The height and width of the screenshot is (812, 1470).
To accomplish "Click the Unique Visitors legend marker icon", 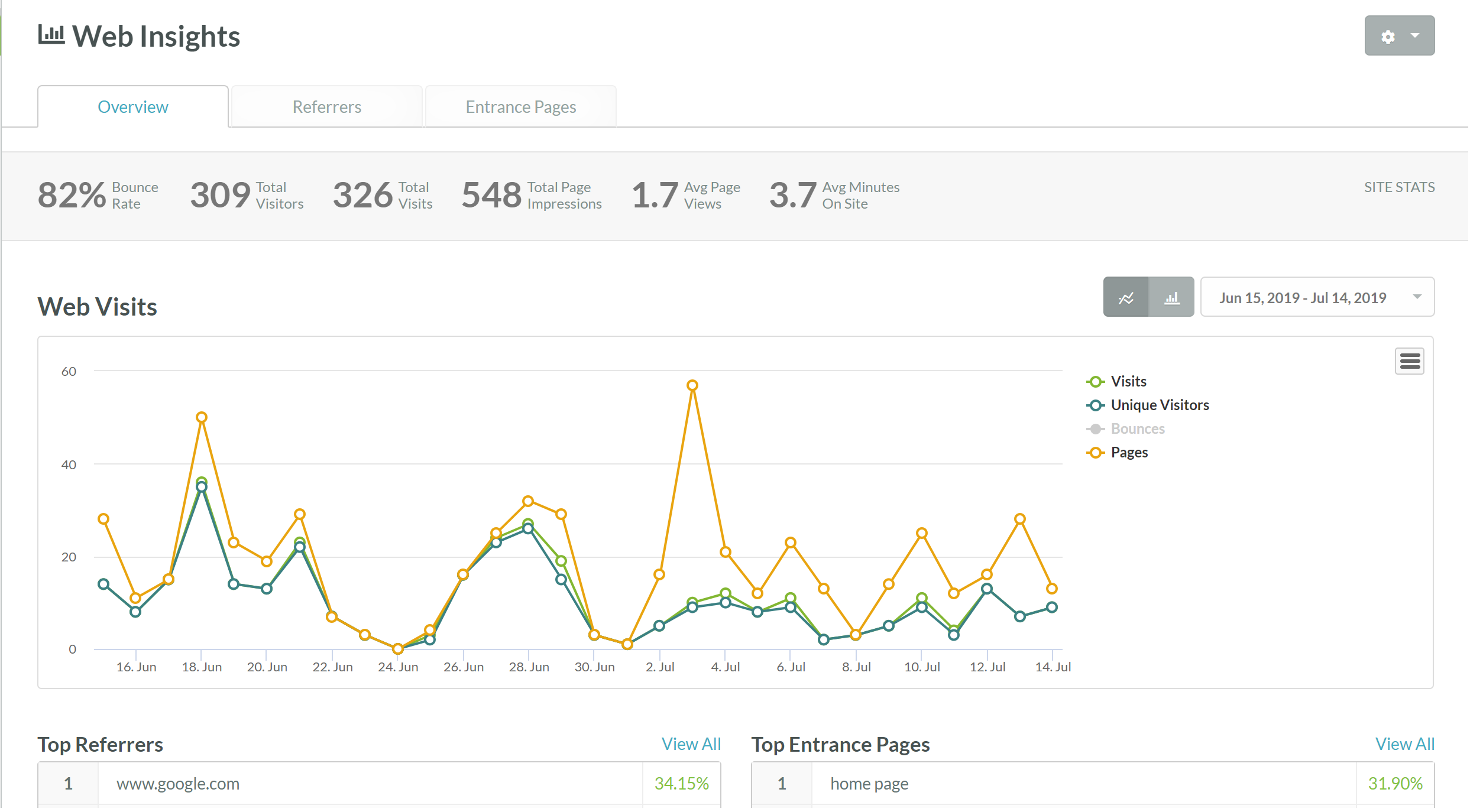I will tap(1095, 405).
